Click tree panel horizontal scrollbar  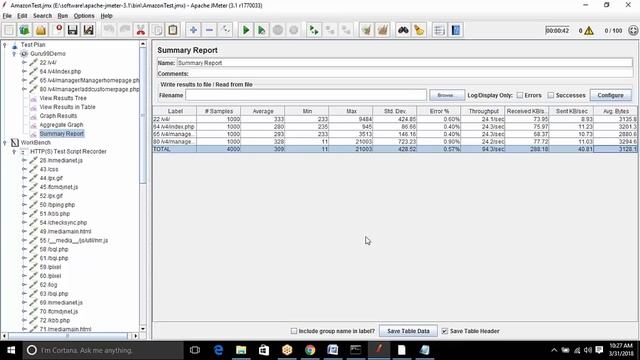(x=68, y=336)
